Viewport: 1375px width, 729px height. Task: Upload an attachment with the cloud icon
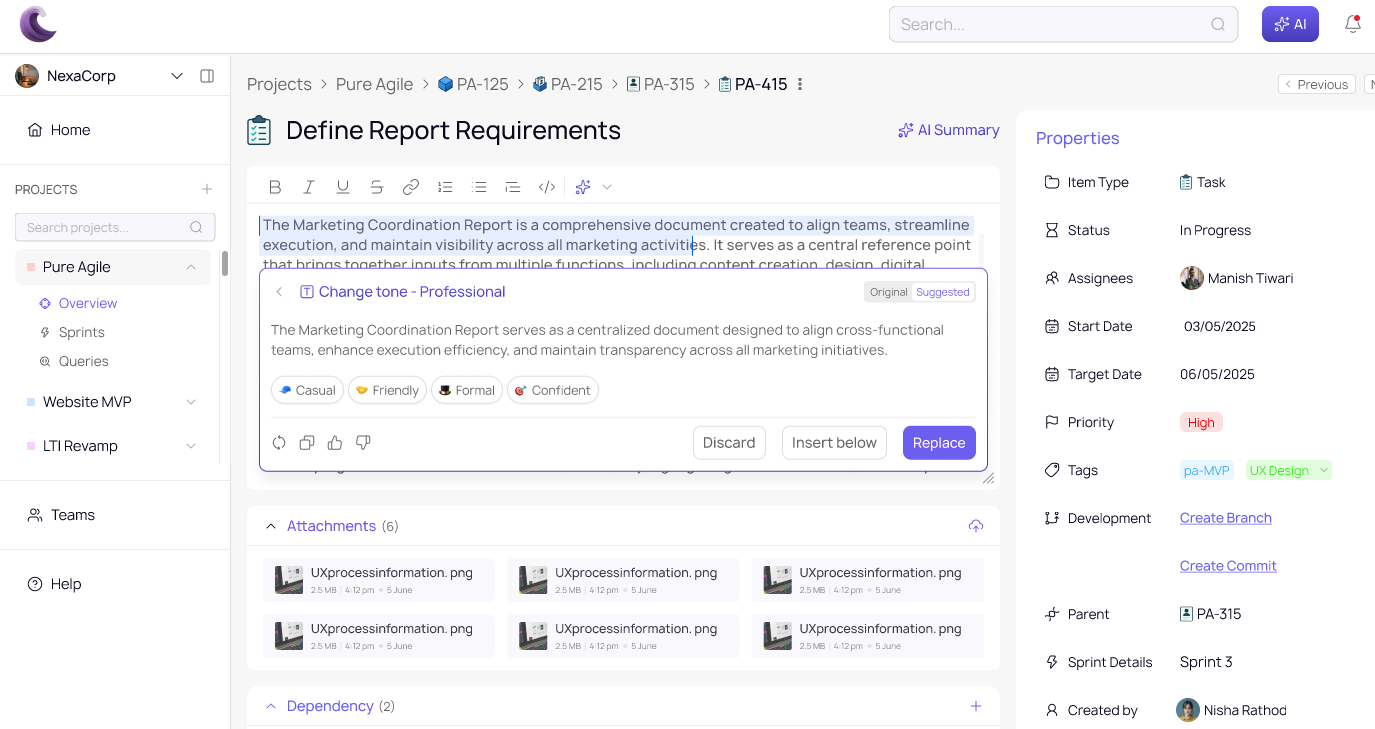click(976, 526)
